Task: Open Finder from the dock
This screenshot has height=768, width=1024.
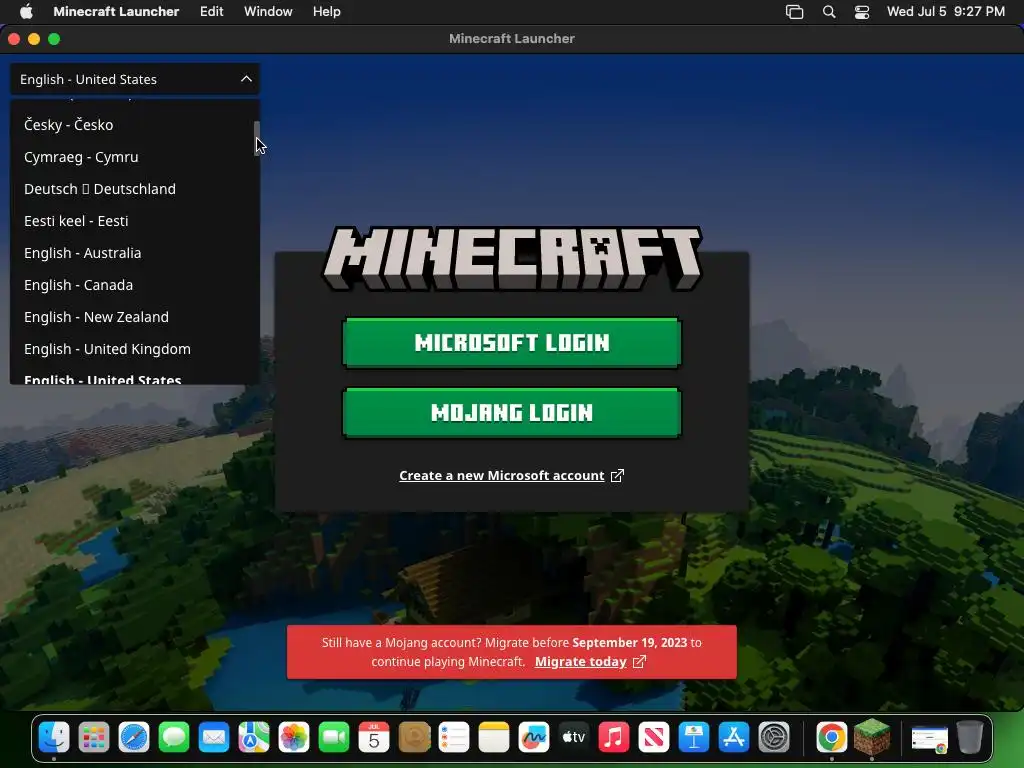Action: coord(54,738)
